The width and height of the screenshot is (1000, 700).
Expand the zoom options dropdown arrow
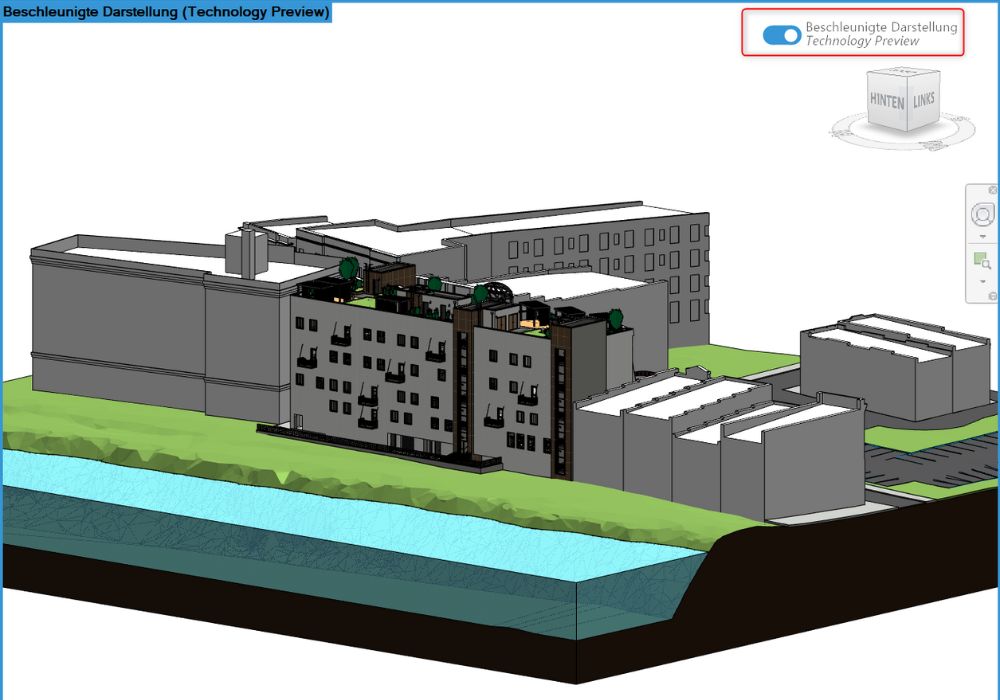coord(983,282)
